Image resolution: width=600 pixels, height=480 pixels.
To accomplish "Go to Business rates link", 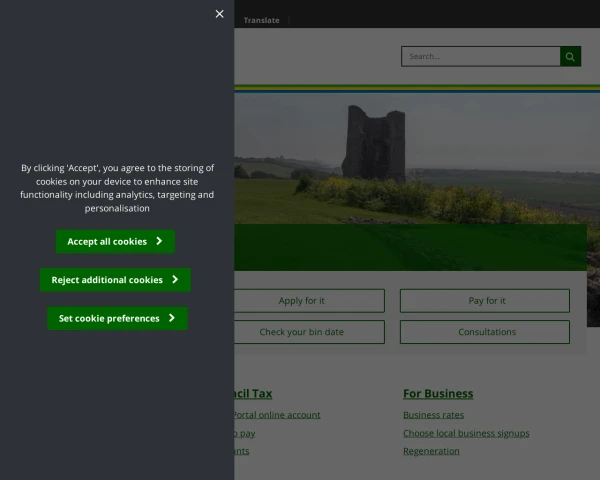I will tap(433, 415).
